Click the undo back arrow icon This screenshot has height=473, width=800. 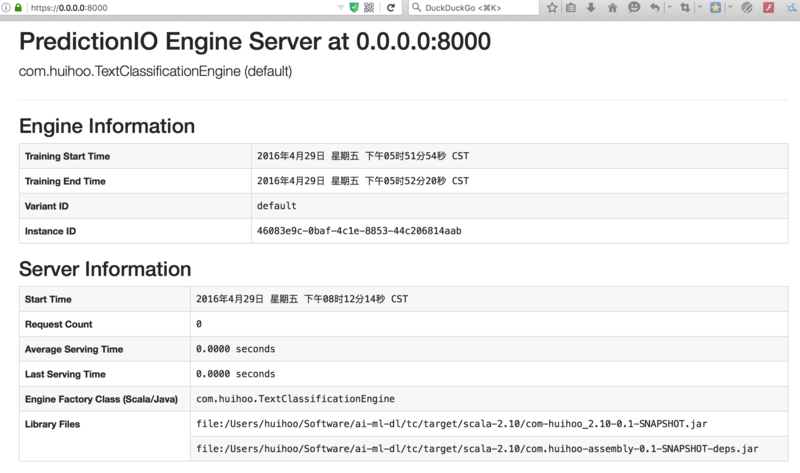pyautogui.click(x=655, y=8)
